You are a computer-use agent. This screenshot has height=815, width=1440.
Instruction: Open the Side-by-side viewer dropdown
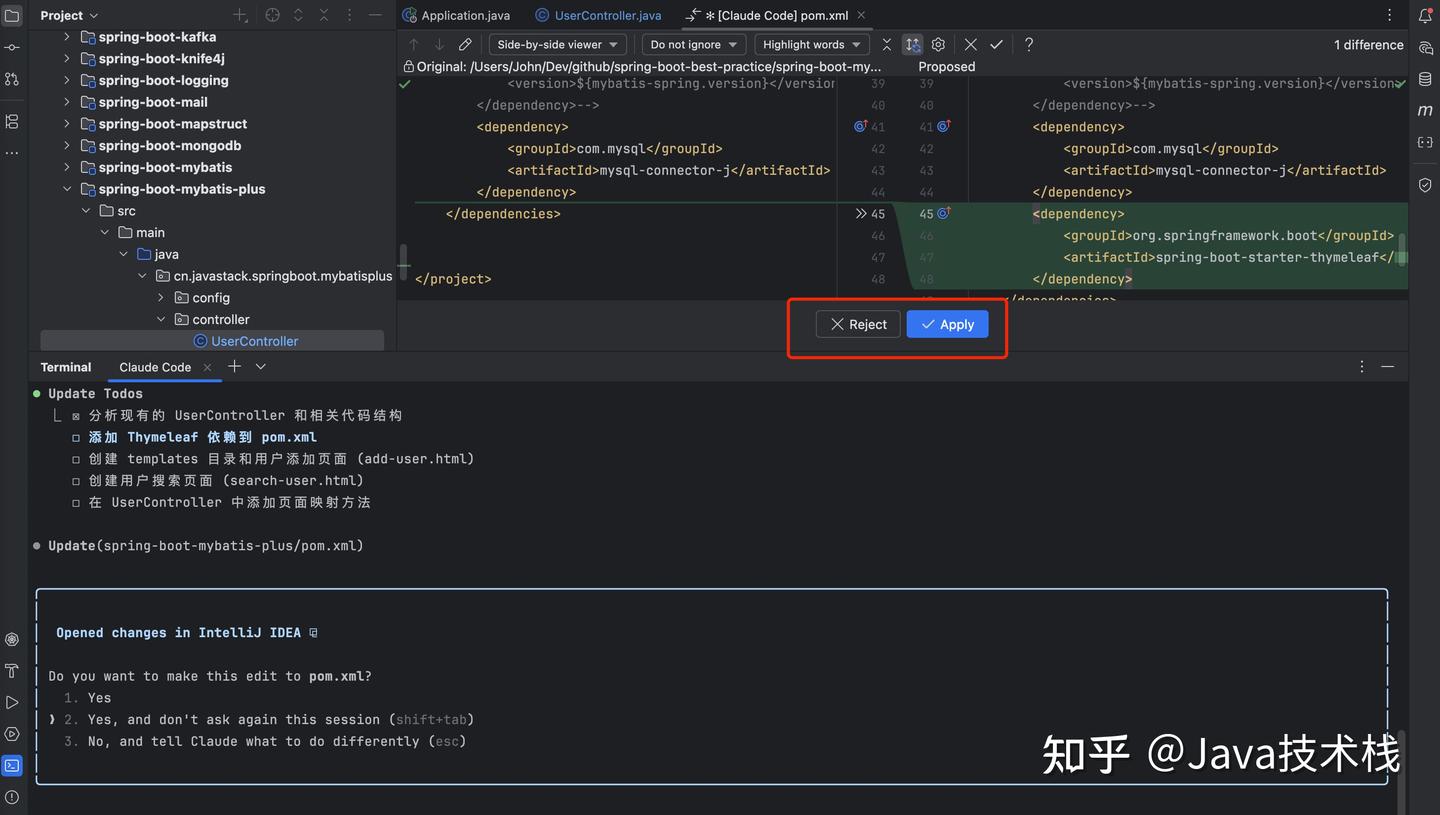(557, 44)
